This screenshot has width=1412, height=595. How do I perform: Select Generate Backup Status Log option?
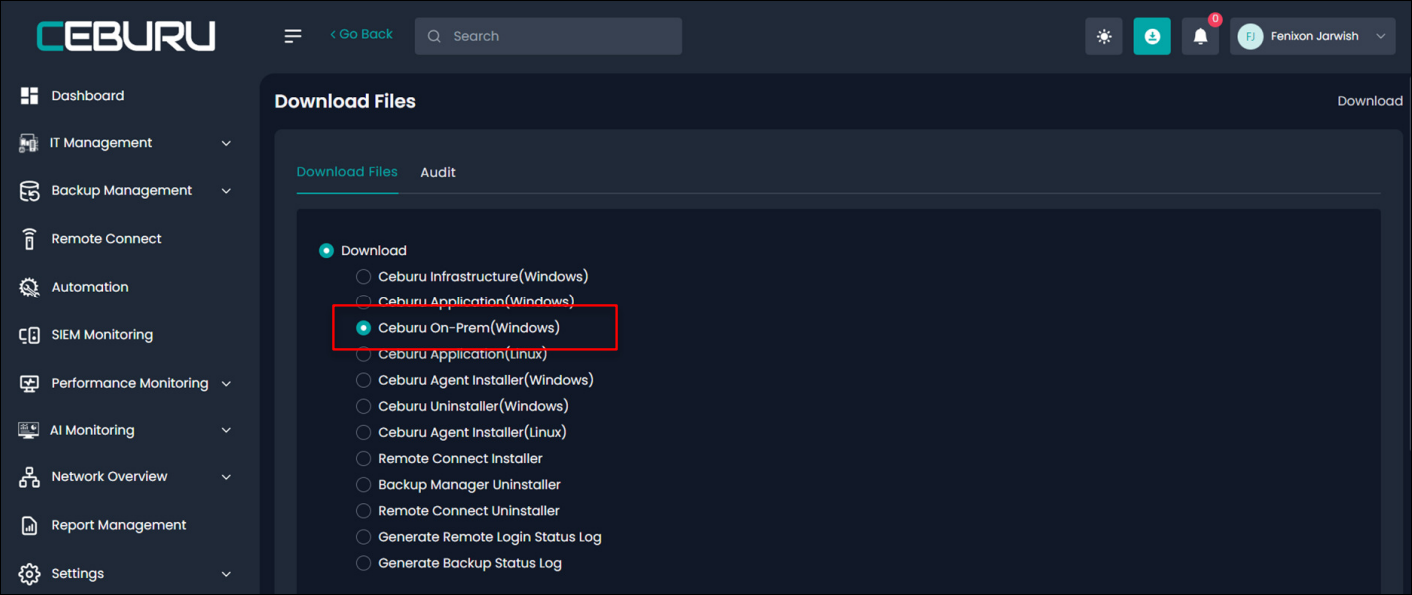tap(364, 563)
